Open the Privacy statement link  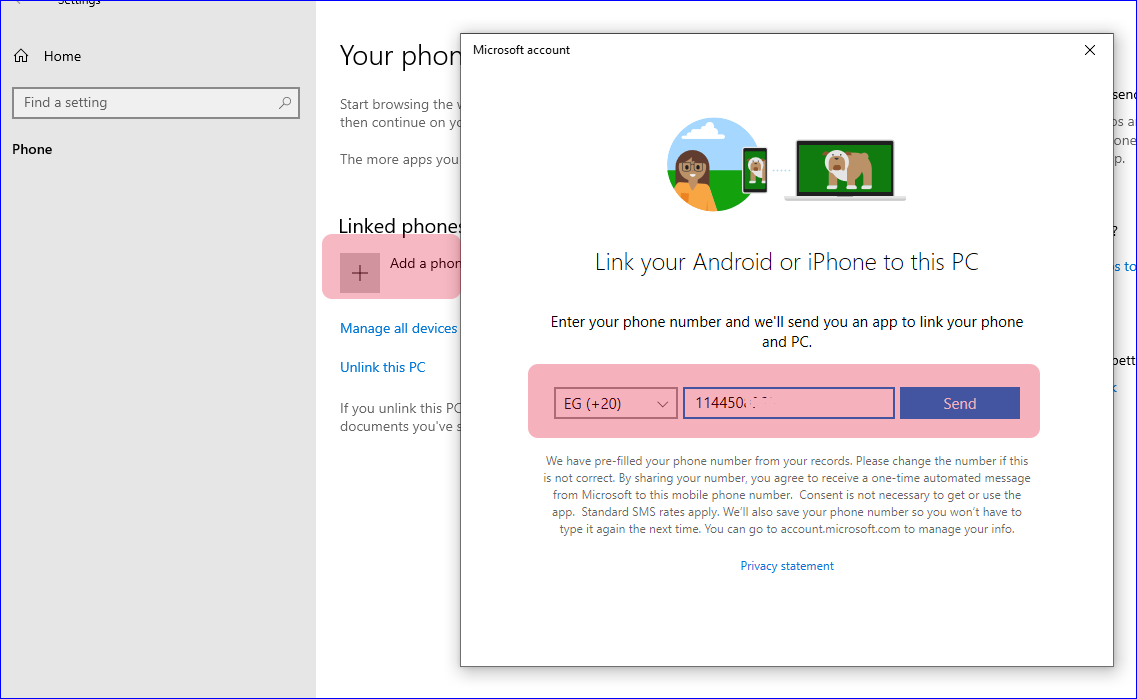(787, 566)
